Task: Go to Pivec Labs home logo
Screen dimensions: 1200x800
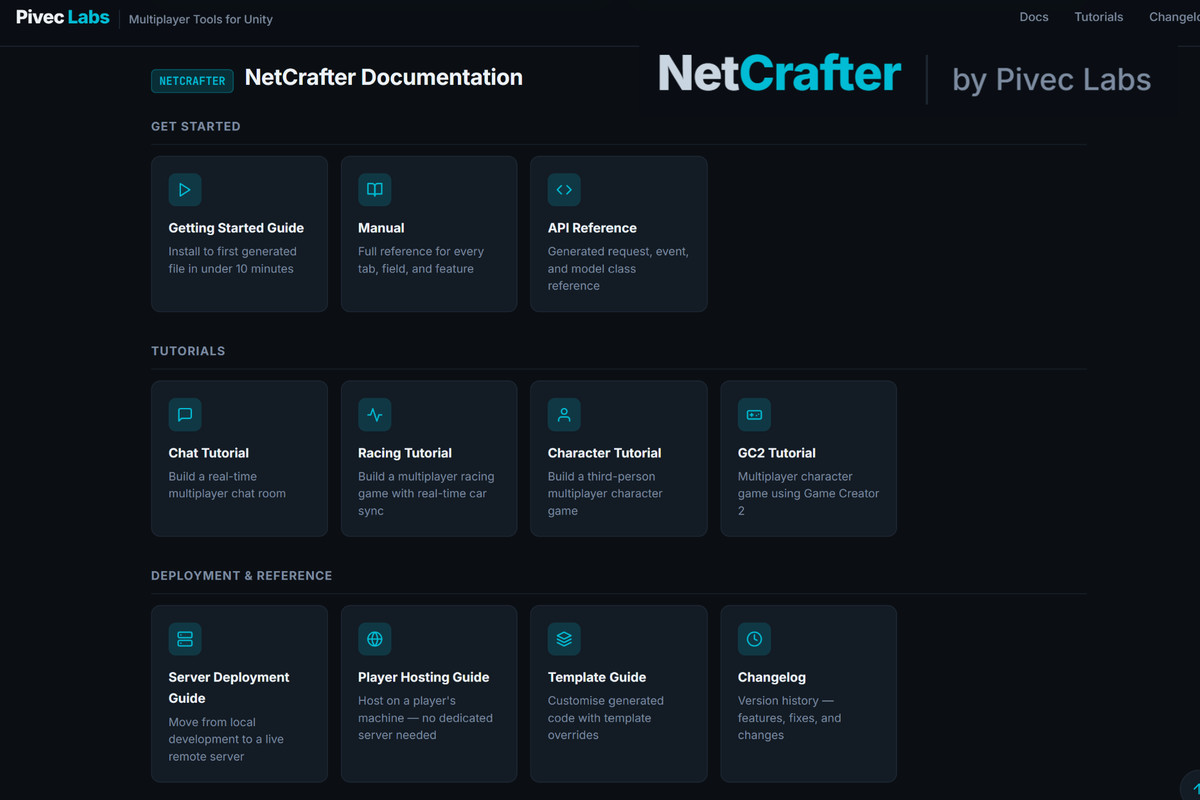Action: click(63, 17)
